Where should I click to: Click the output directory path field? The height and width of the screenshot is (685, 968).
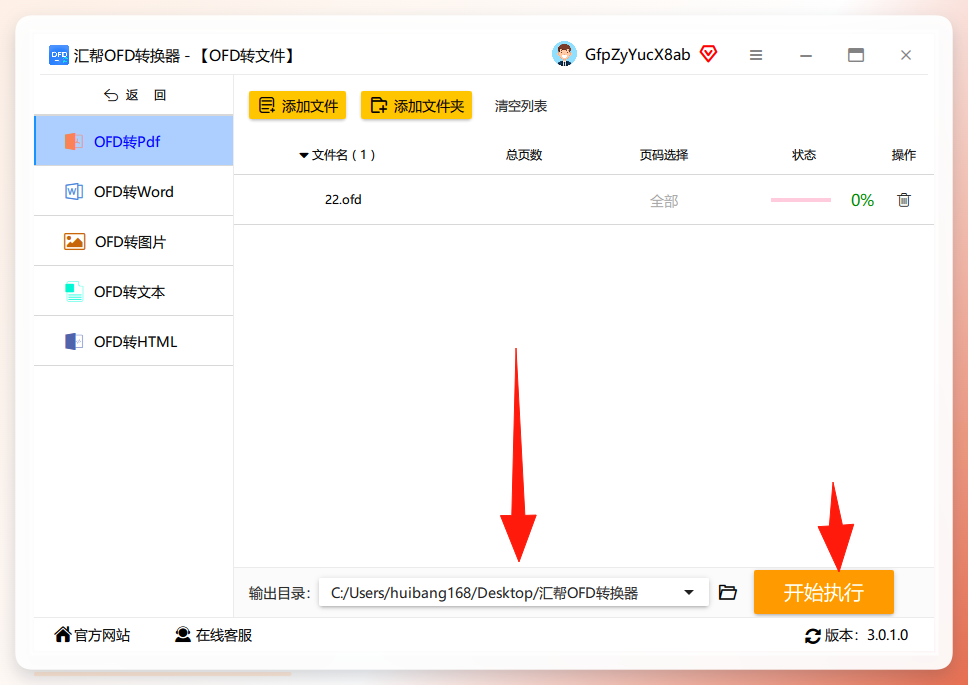pyautogui.click(x=514, y=592)
